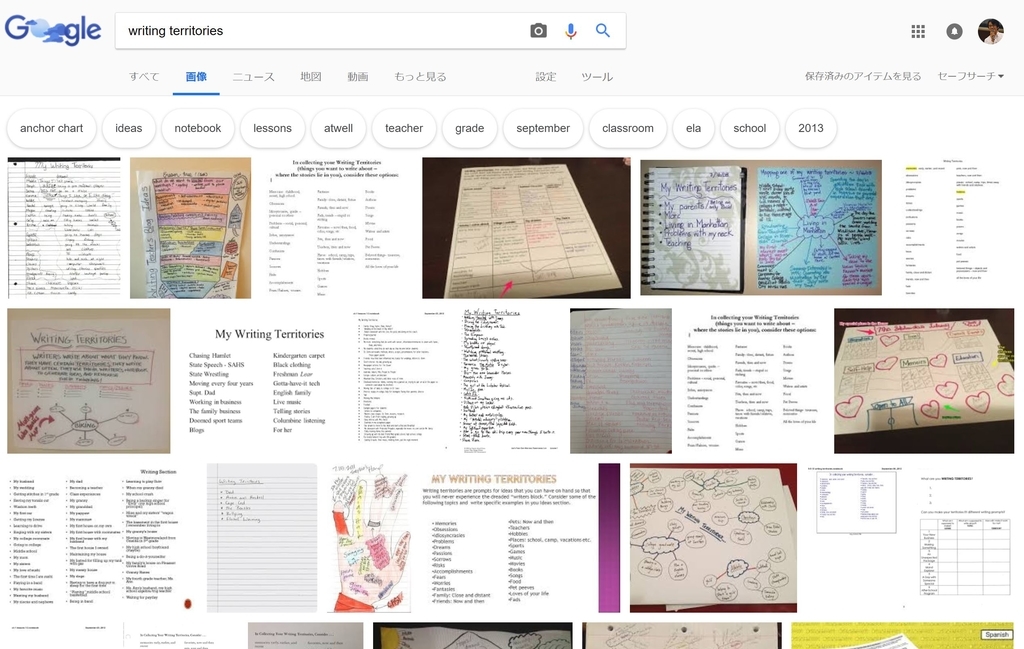Open red 'Writing Territories' anchor chart thumbnail
1024x649 pixels.
pos(89,381)
